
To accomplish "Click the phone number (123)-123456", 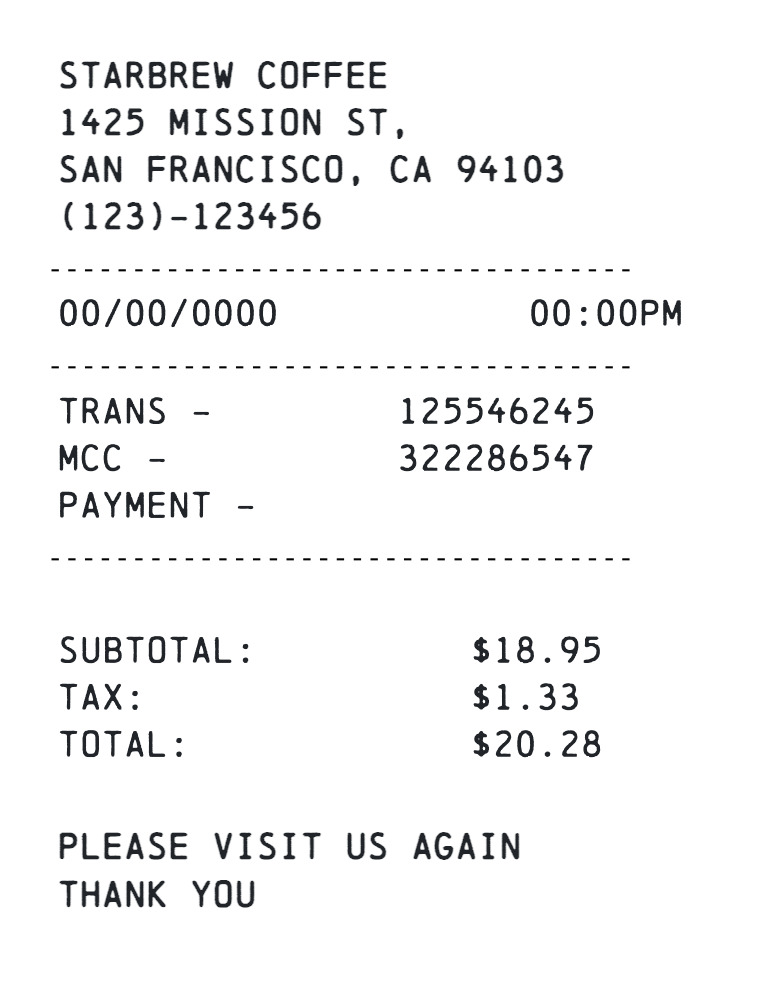I will (191, 217).
